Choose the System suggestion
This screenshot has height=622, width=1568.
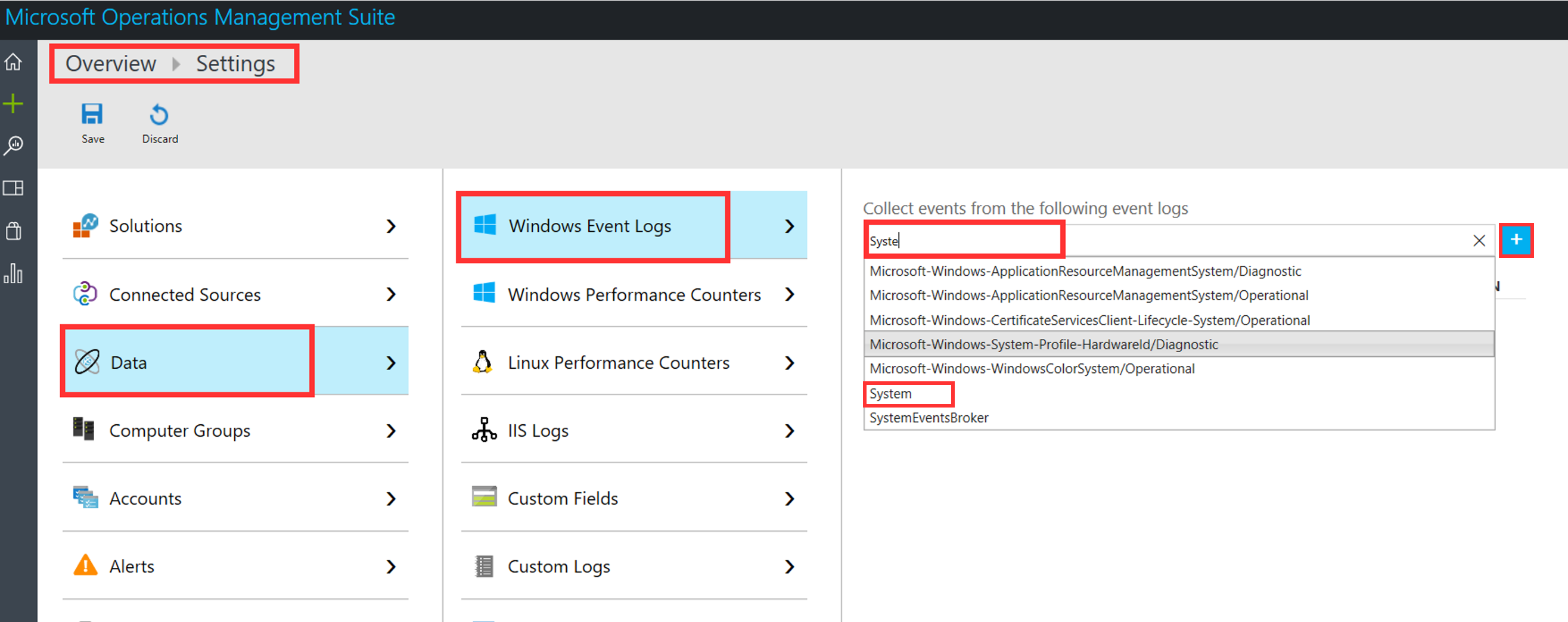[1179, 394]
